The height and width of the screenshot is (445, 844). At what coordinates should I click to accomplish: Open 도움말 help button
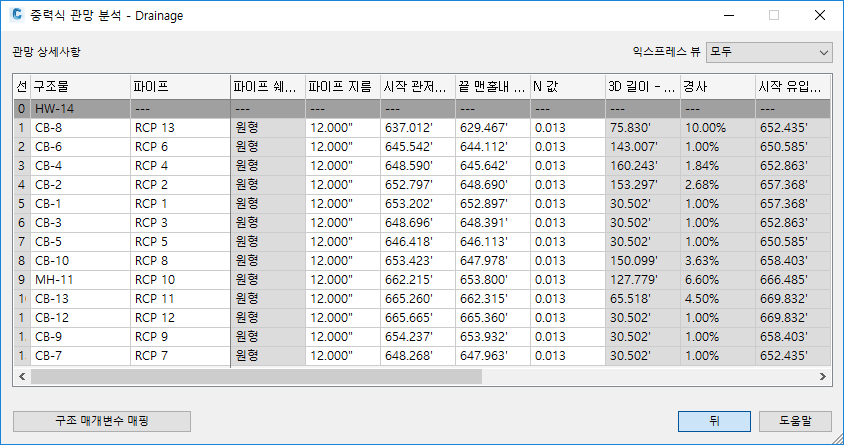point(795,421)
